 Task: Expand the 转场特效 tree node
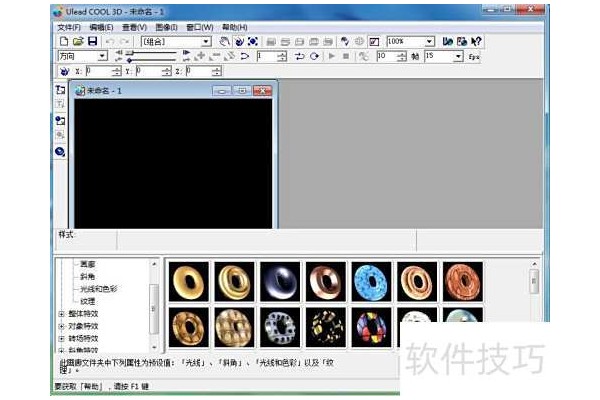(x=61, y=338)
